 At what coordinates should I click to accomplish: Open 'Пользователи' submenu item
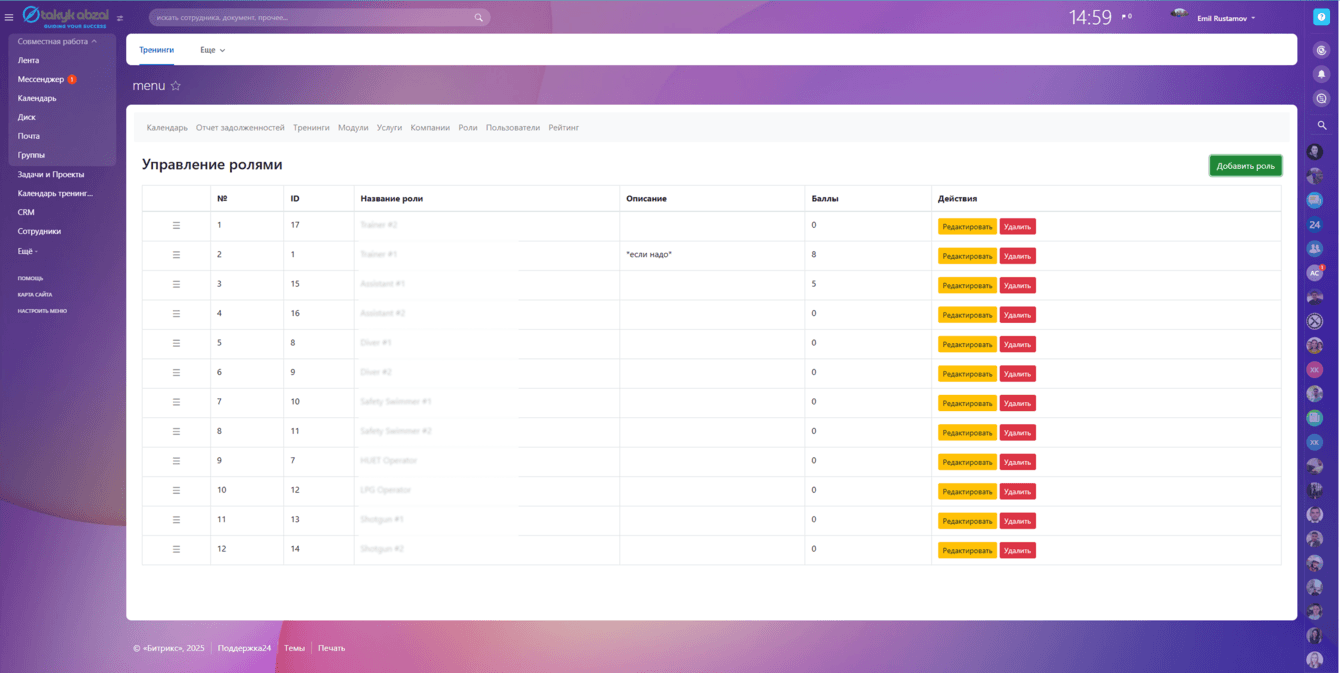coord(513,128)
